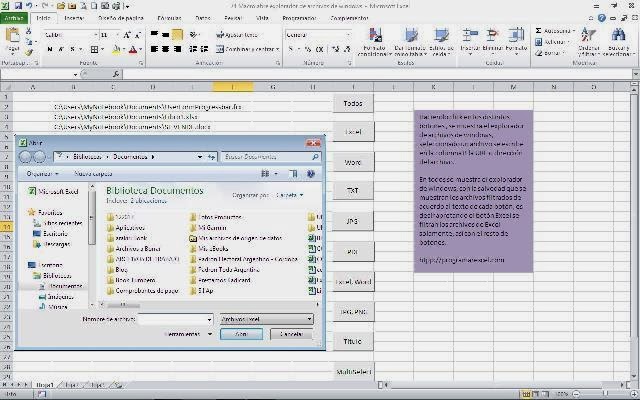Click the Titulo button on worksheet
This screenshot has height=400, width=640.
click(x=353, y=341)
